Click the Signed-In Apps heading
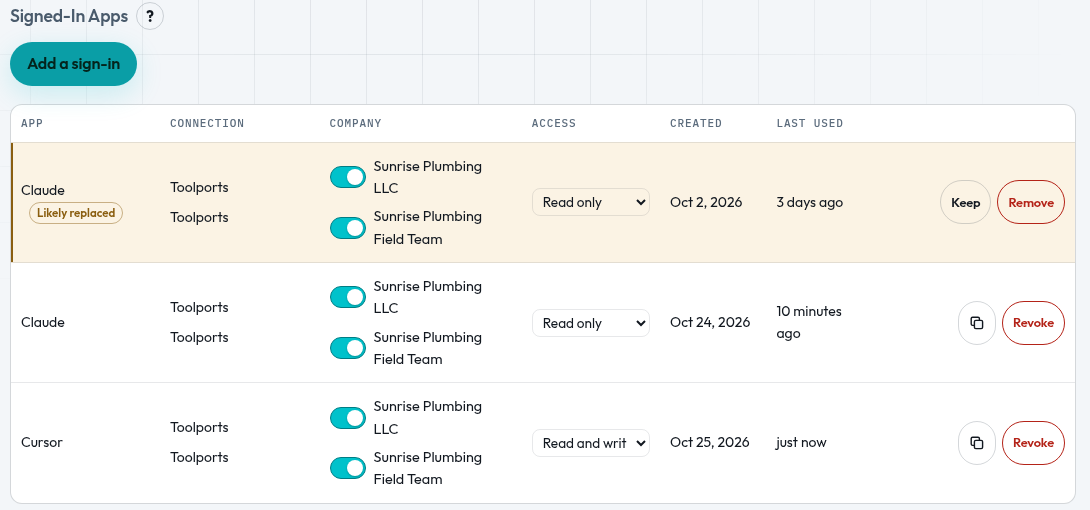This screenshot has width=1090, height=510. [x=69, y=17]
